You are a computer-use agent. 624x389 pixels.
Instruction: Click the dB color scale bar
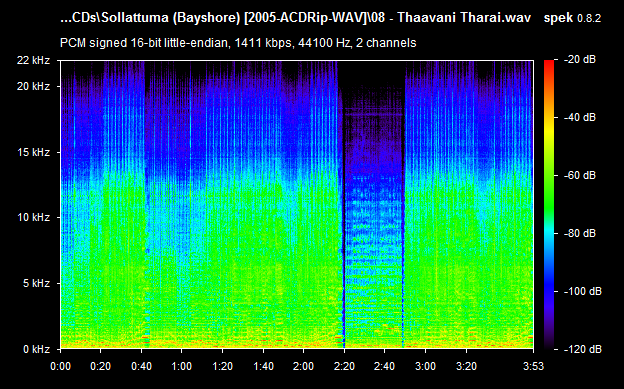(549, 205)
